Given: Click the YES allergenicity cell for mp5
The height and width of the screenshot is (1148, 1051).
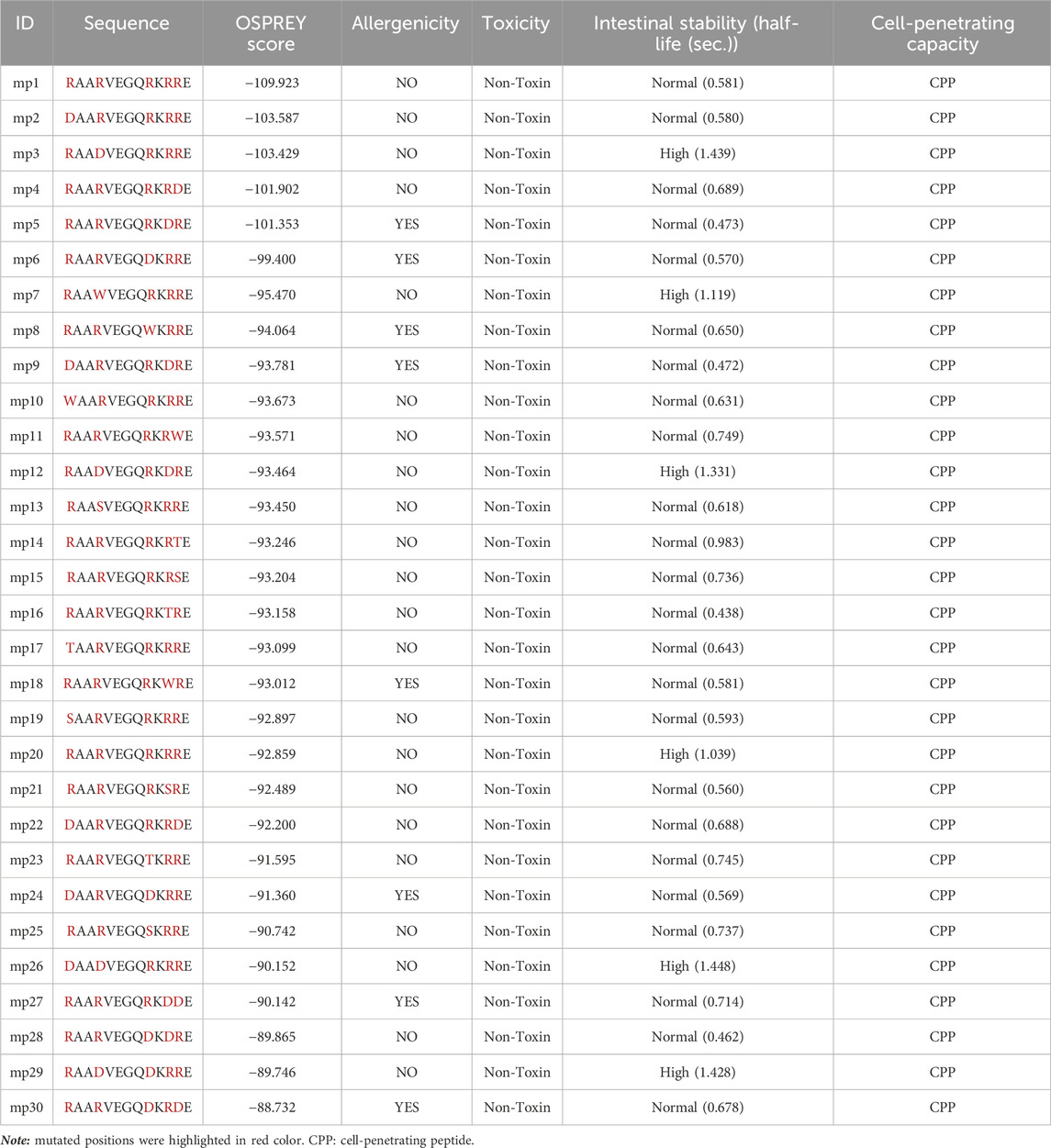Looking at the screenshot, I should [x=407, y=224].
